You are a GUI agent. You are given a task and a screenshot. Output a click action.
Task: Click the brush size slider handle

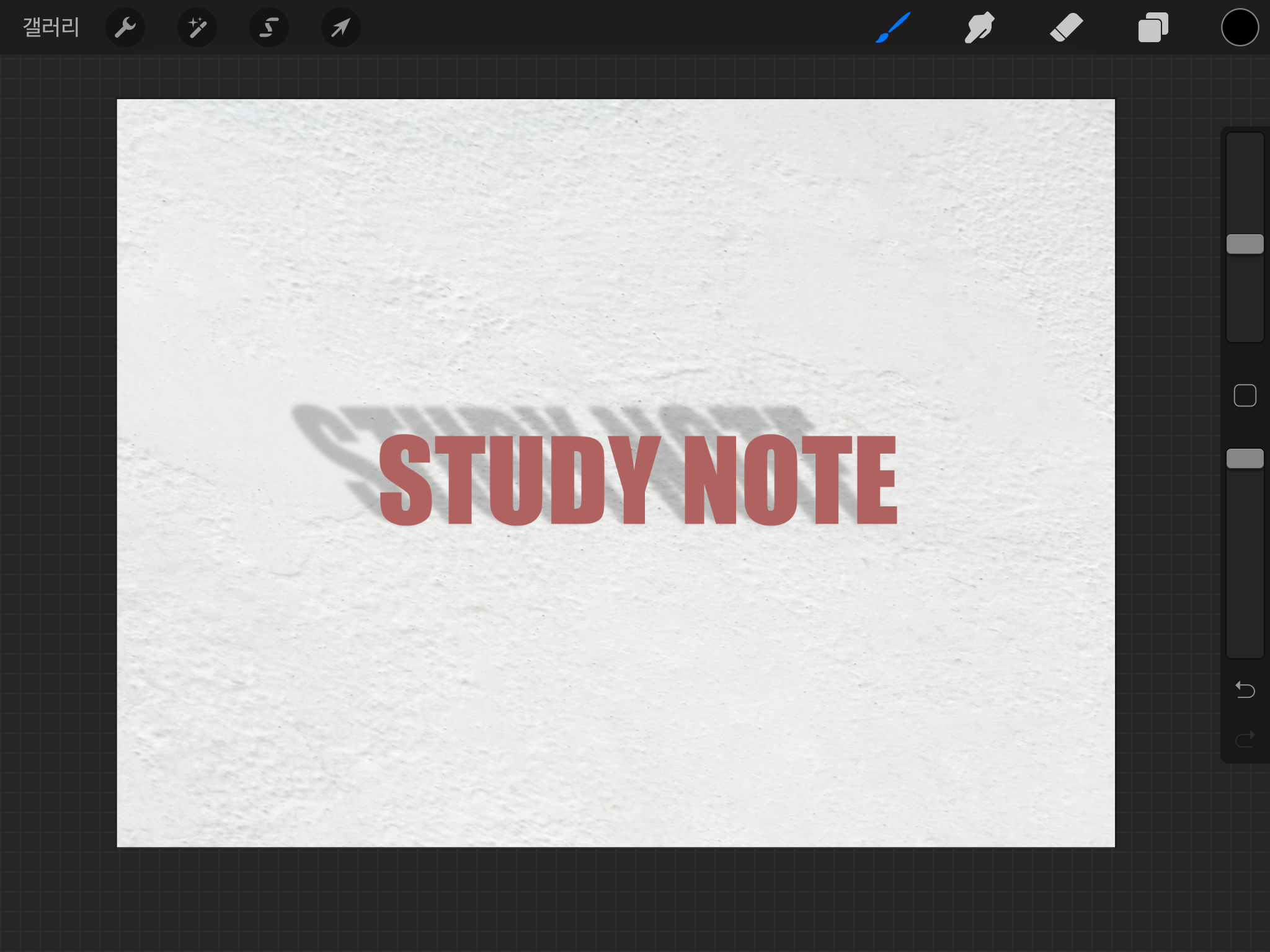[x=1245, y=244]
